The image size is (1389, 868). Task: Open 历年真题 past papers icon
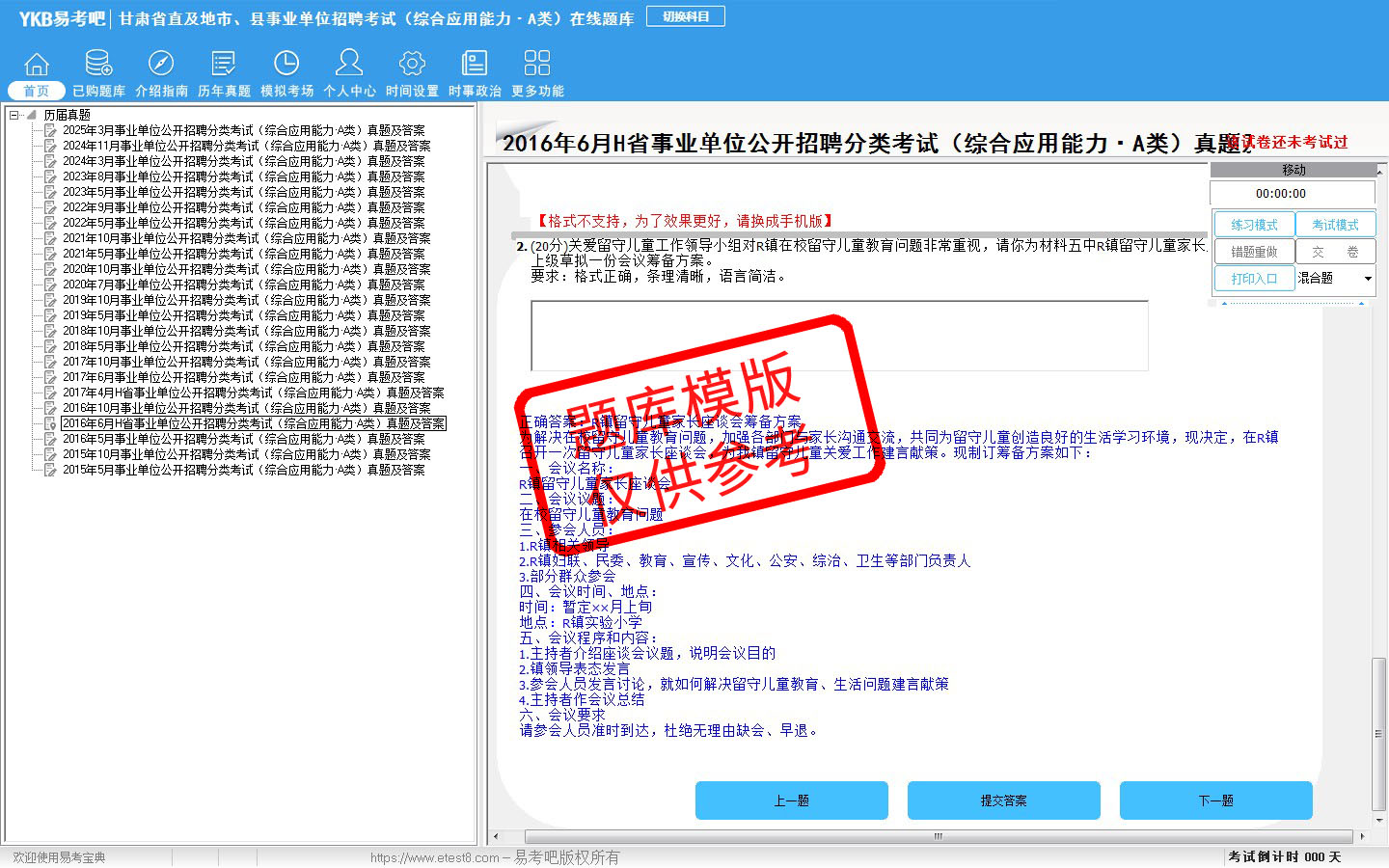(x=224, y=65)
